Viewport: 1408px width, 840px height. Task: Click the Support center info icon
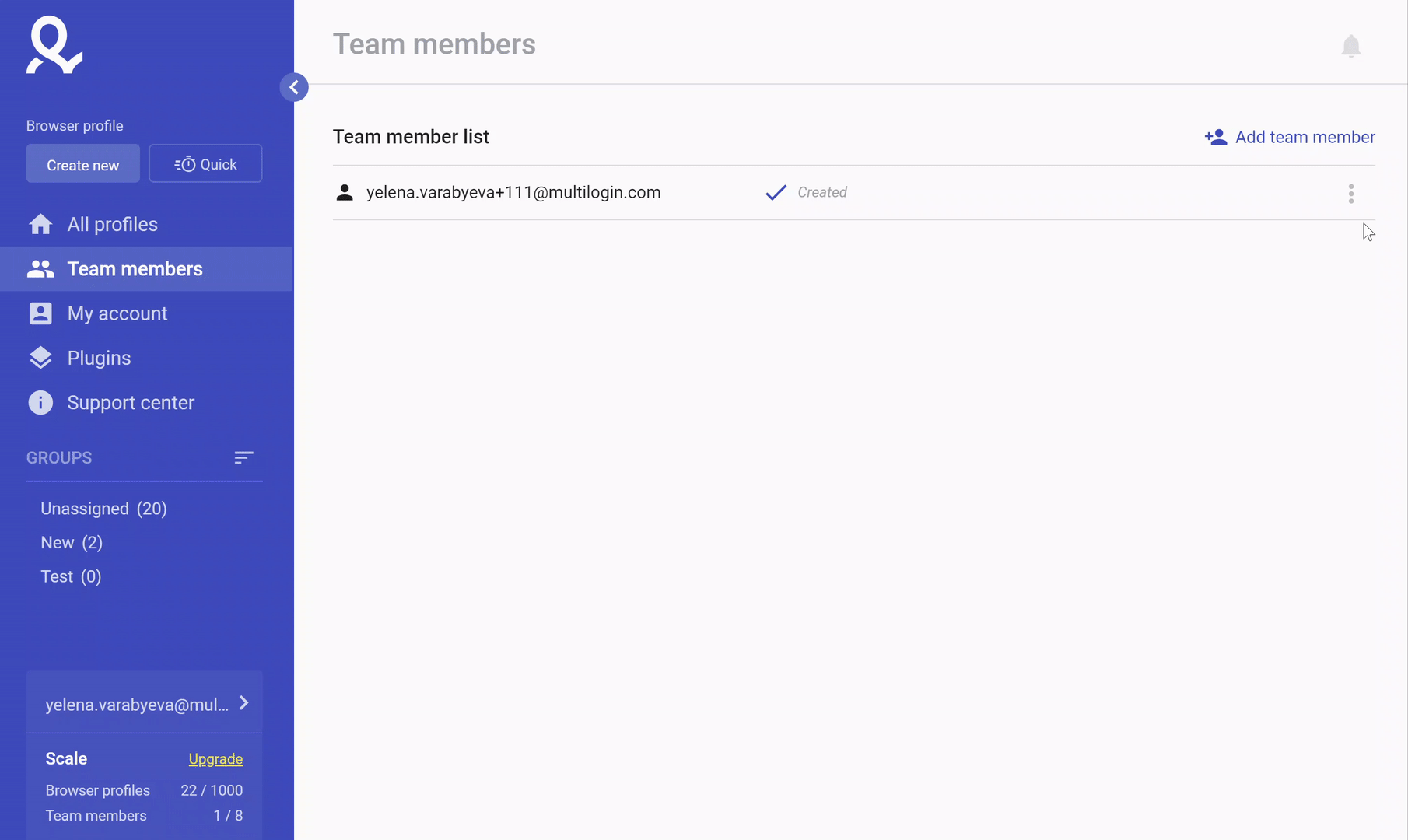coord(40,403)
